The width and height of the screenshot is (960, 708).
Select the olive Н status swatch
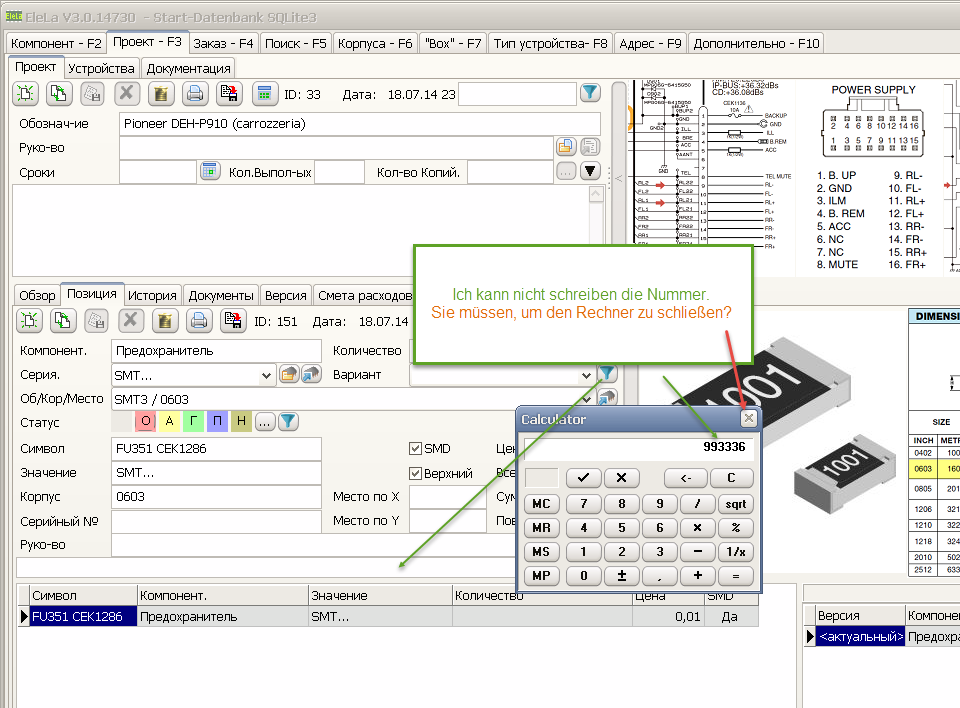[241, 421]
